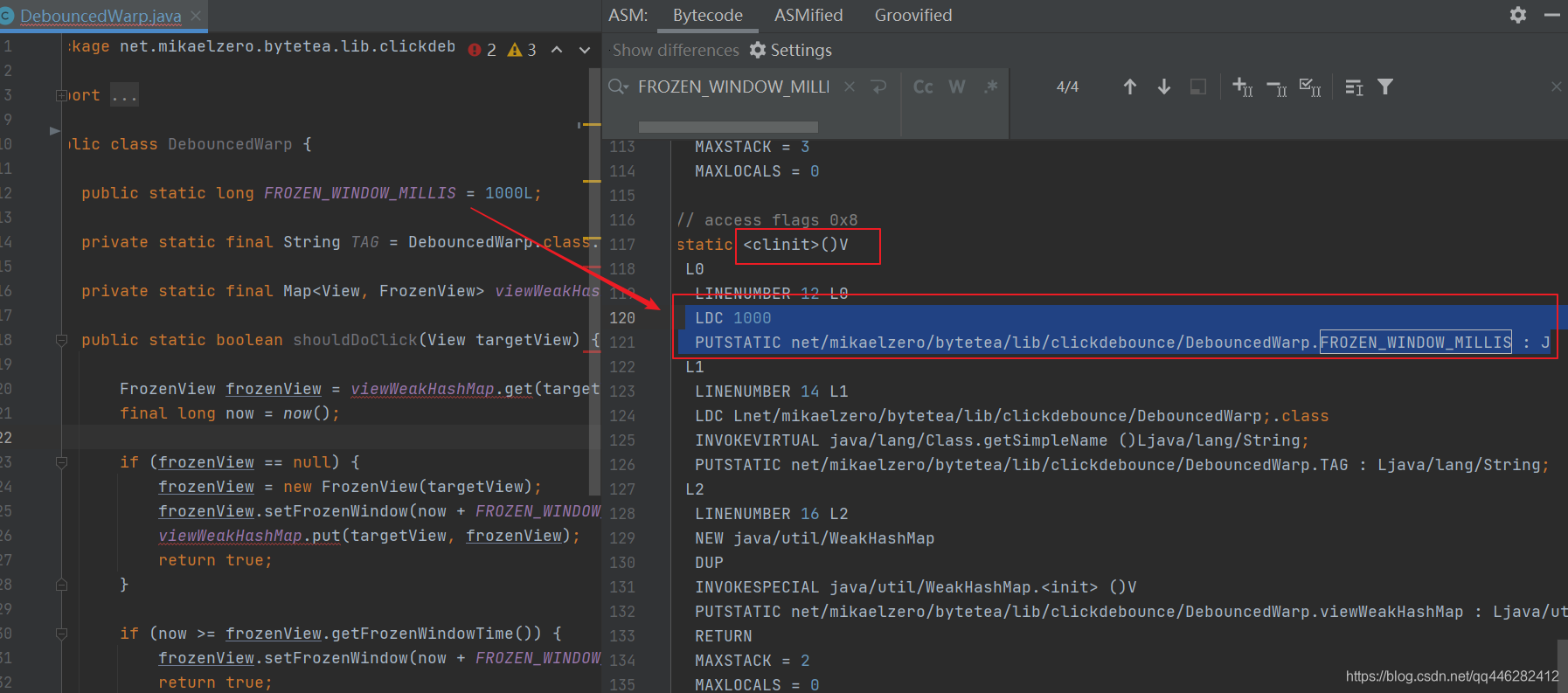Toggle search in selection only
1568x693 pixels.
[x=1198, y=87]
